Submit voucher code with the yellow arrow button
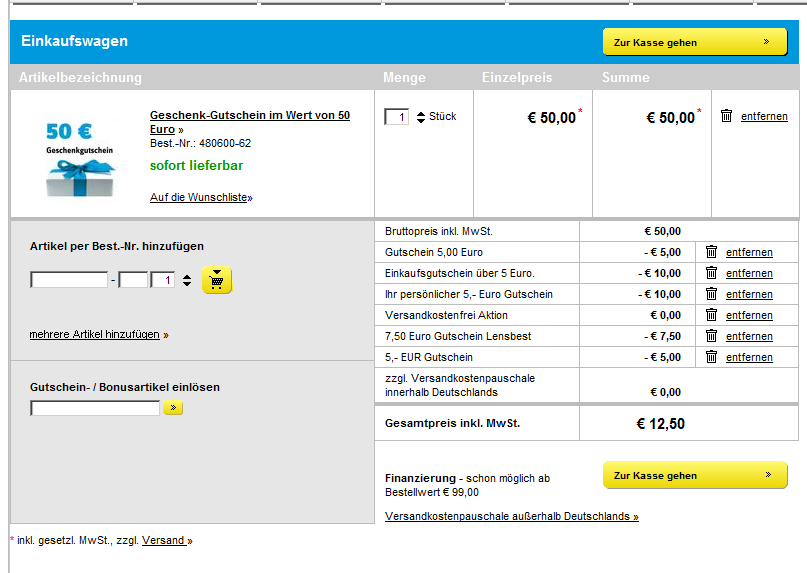 [173, 408]
